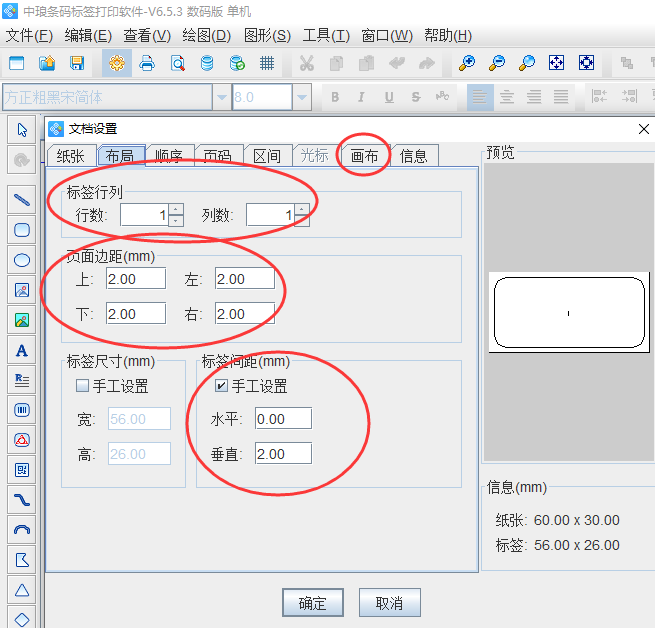Select the ellipse drawing tool
This screenshot has height=628, width=655.
pos(21,259)
